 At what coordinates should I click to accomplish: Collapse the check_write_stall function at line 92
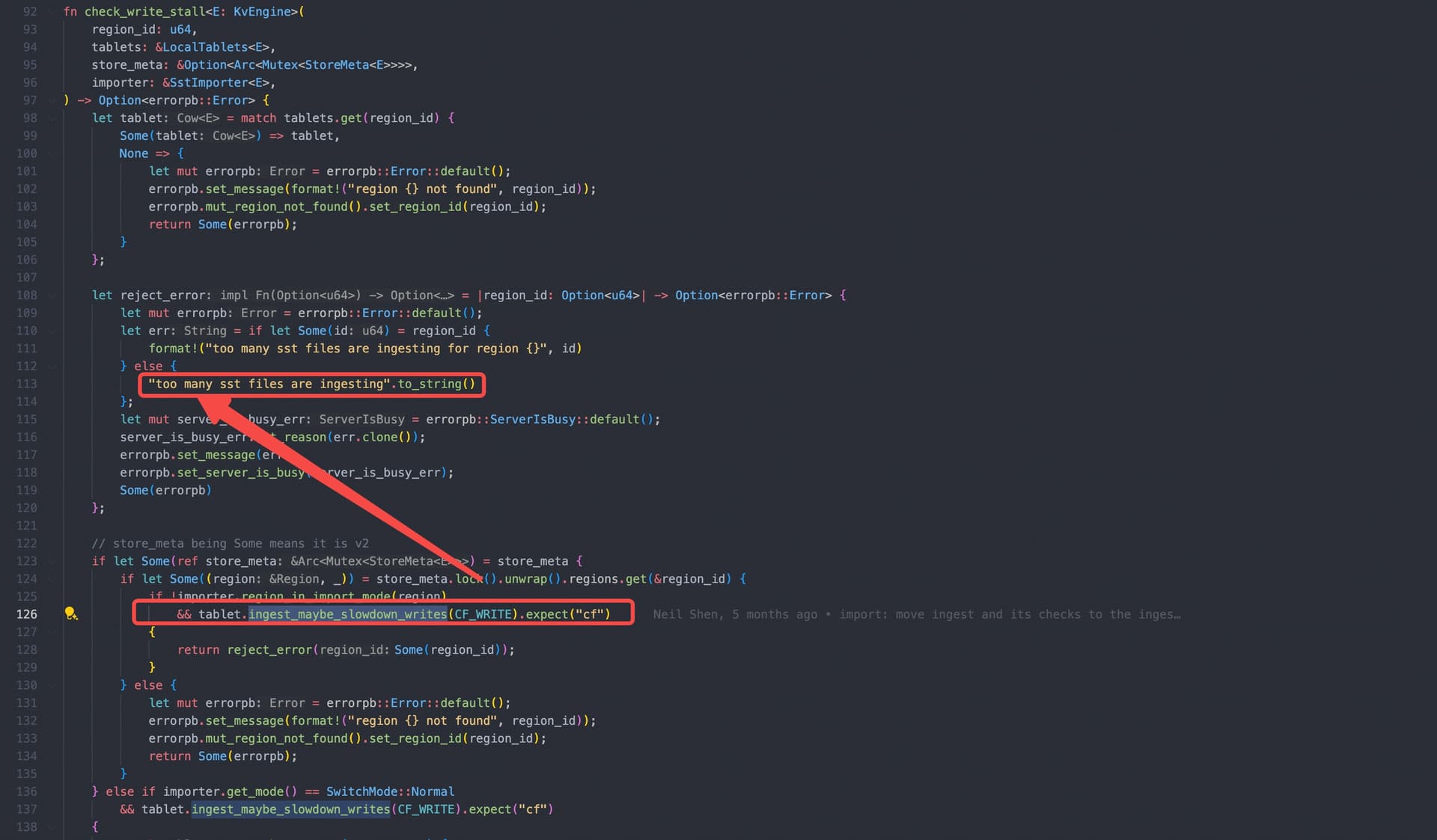click(x=52, y=12)
